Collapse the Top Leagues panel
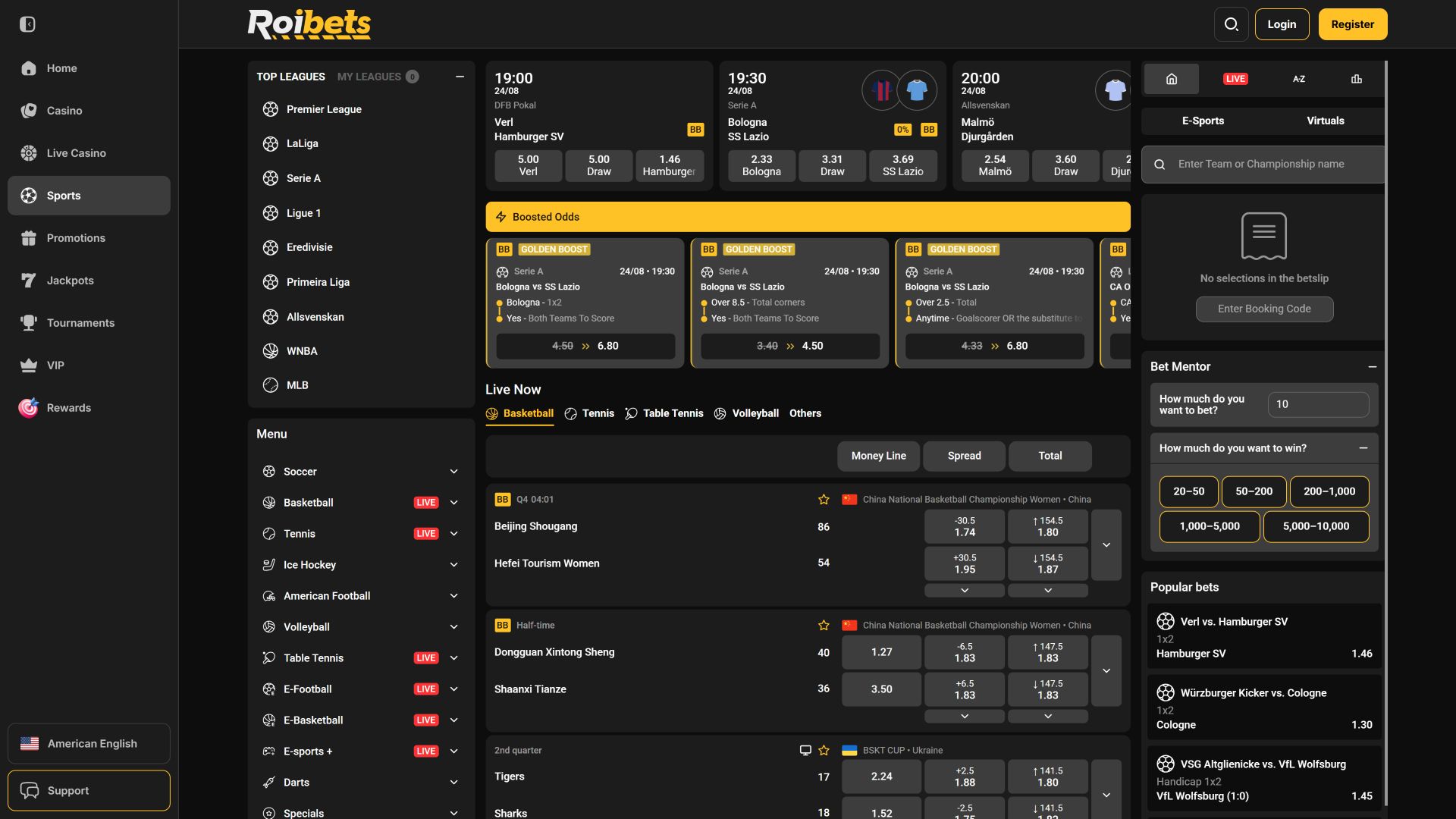The image size is (1456, 819). point(460,77)
